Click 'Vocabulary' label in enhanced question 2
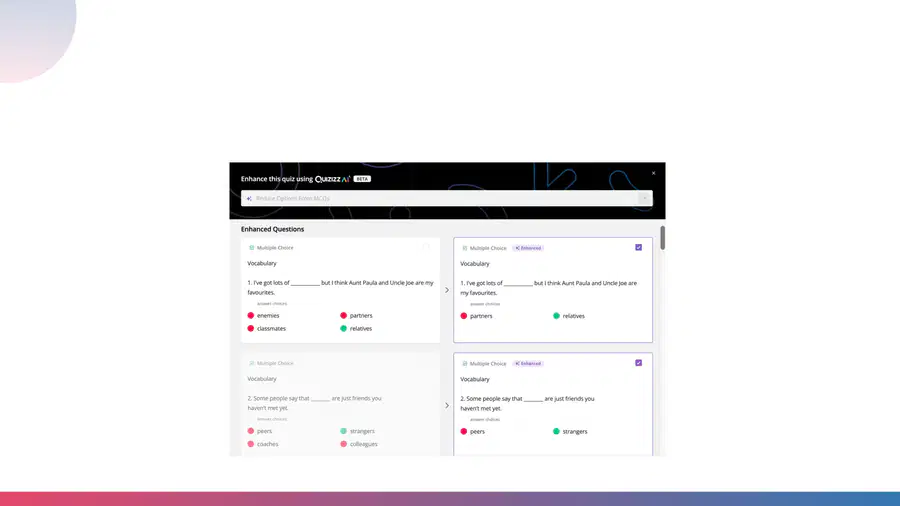Screen dimensions: 900x506 pos(475,379)
